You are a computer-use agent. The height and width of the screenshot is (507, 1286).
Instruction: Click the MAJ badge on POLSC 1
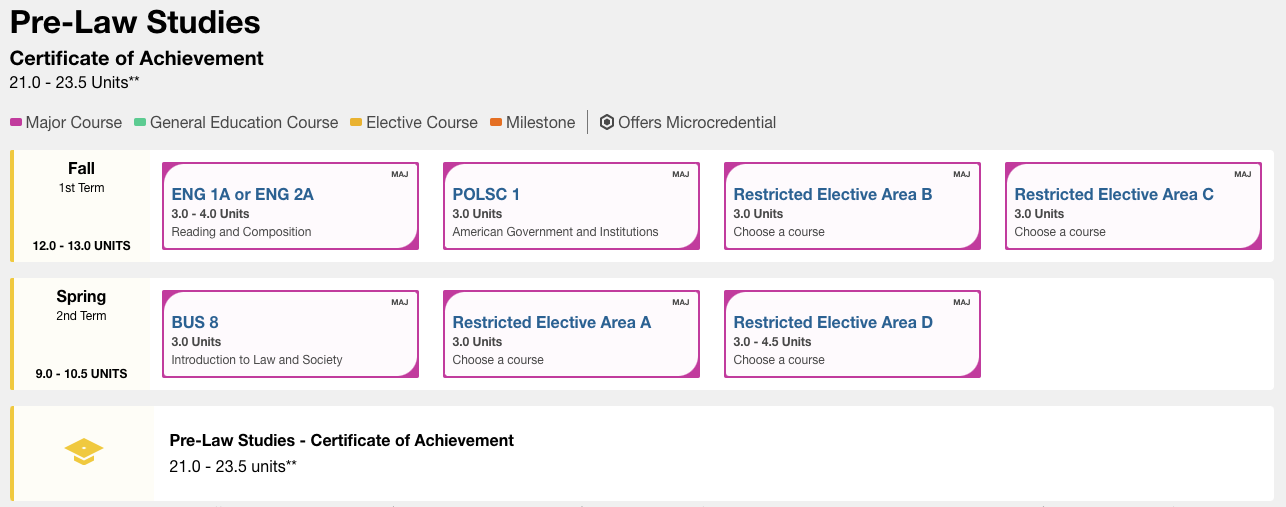tap(680, 174)
